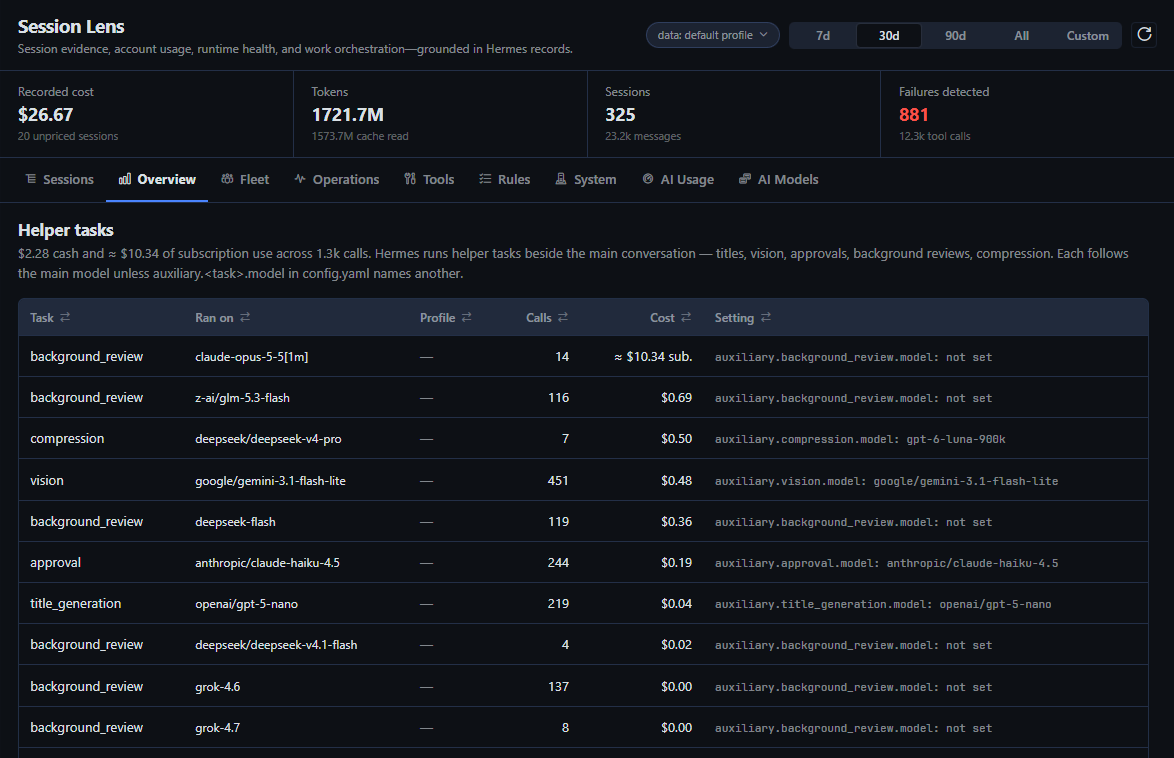
Task: Click the Operations pulse icon
Action: point(300,179)
